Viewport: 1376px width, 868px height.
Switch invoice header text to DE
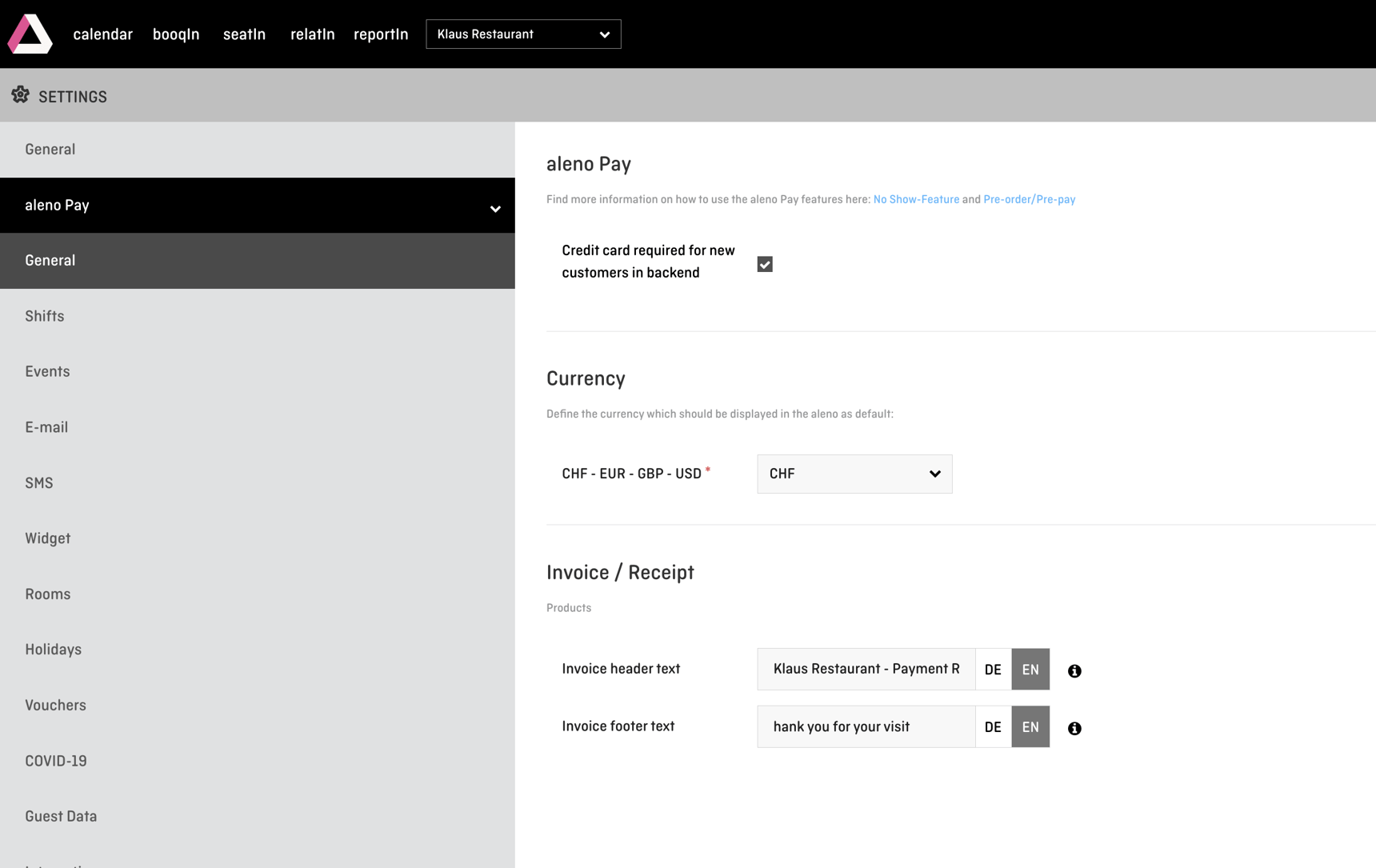click(x=993, y=669)
